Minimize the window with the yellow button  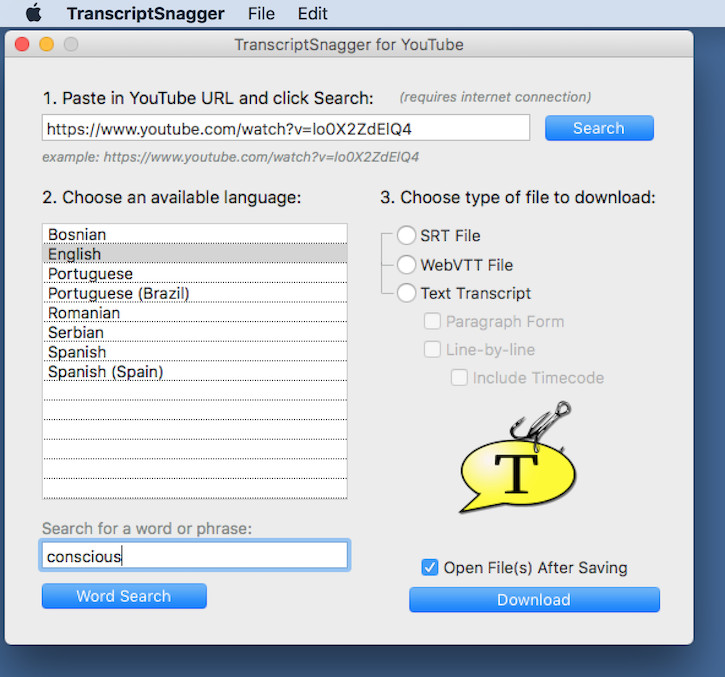47,44
